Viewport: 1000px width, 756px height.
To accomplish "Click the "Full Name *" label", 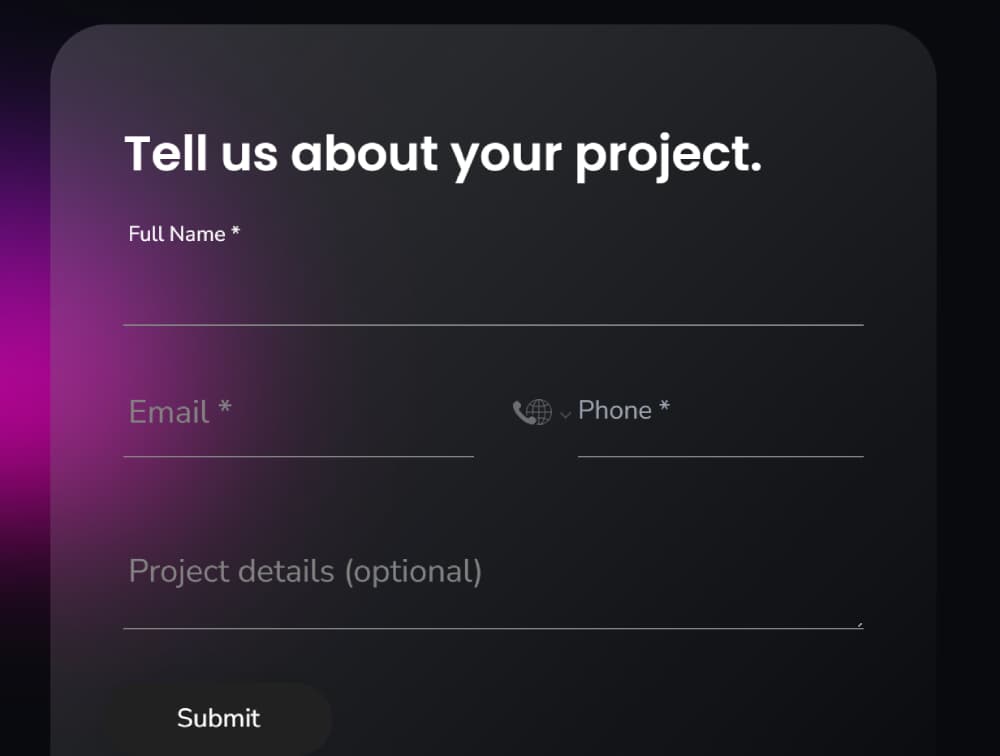I will [x=184, y=234].
